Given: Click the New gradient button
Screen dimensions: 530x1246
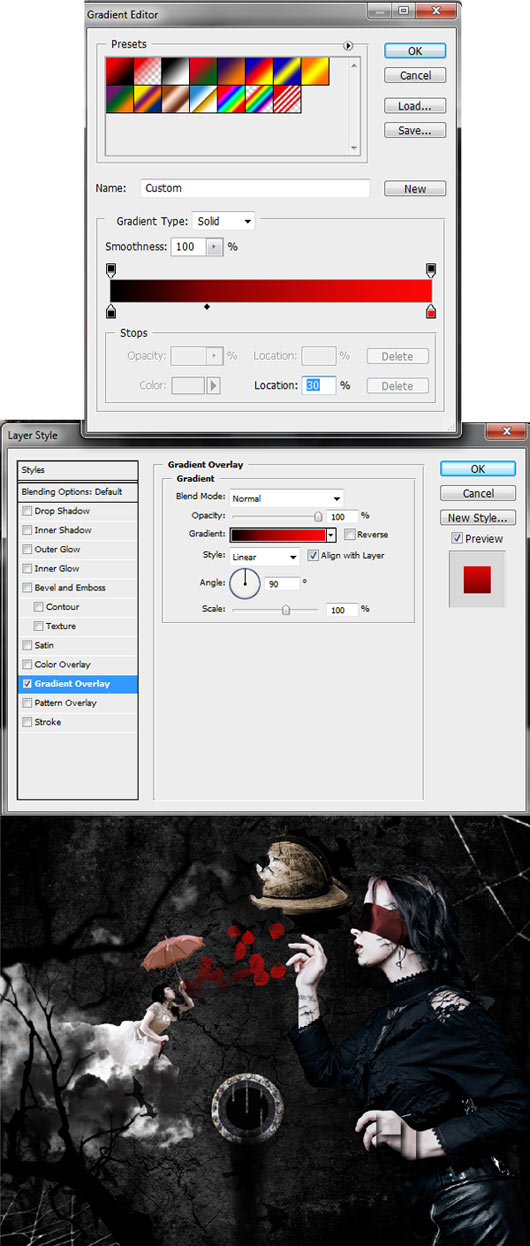Looking at the screenshot, I should (415, 189).
